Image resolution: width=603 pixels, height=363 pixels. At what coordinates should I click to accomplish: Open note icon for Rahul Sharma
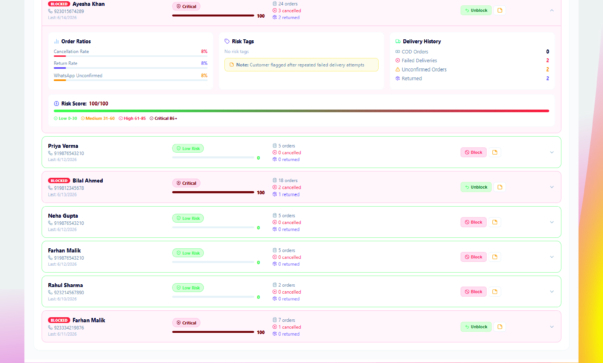pyautogui.click(x=495, y=291)
